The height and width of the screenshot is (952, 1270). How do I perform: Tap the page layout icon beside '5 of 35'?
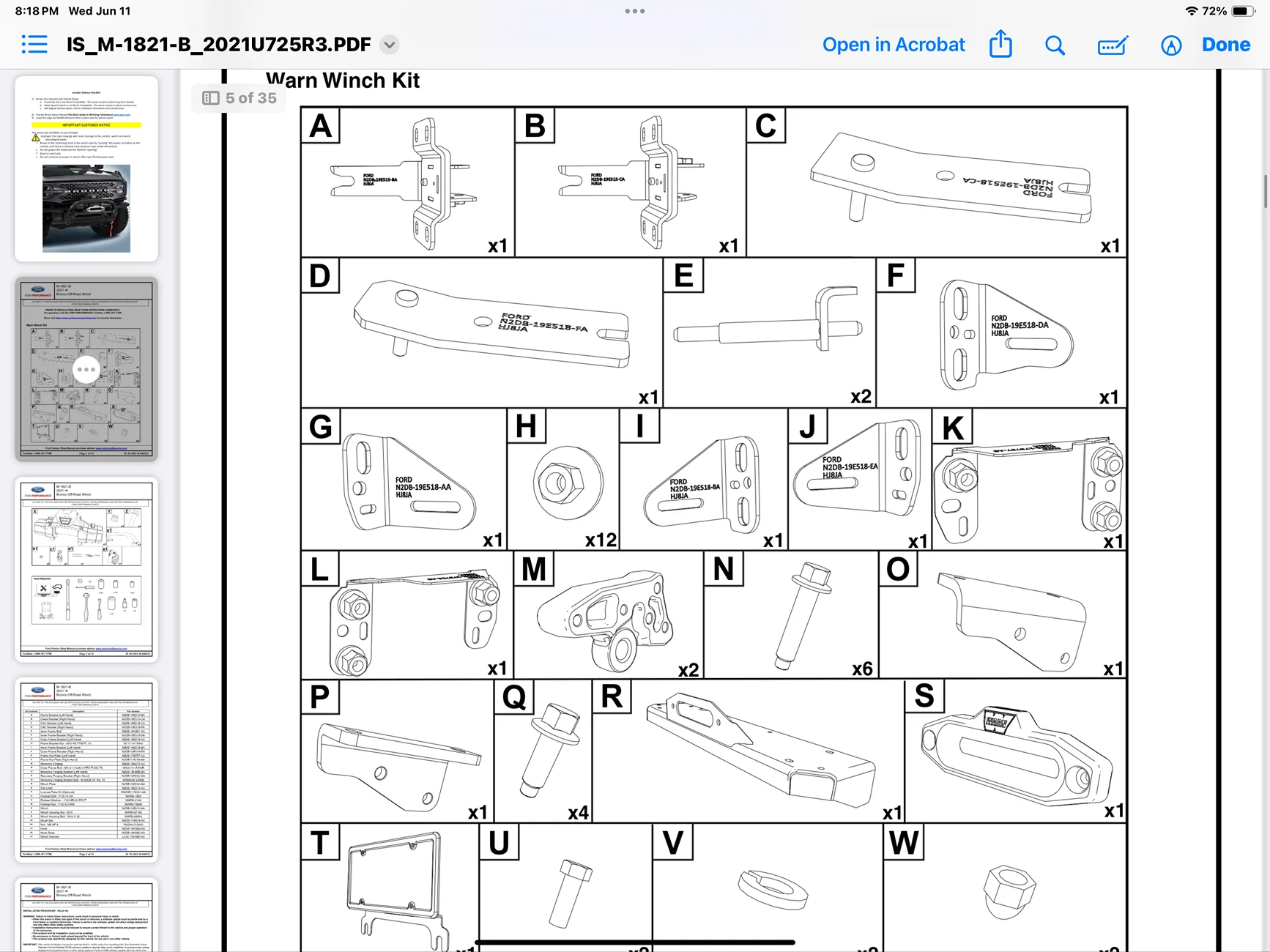tap(211, 98)
